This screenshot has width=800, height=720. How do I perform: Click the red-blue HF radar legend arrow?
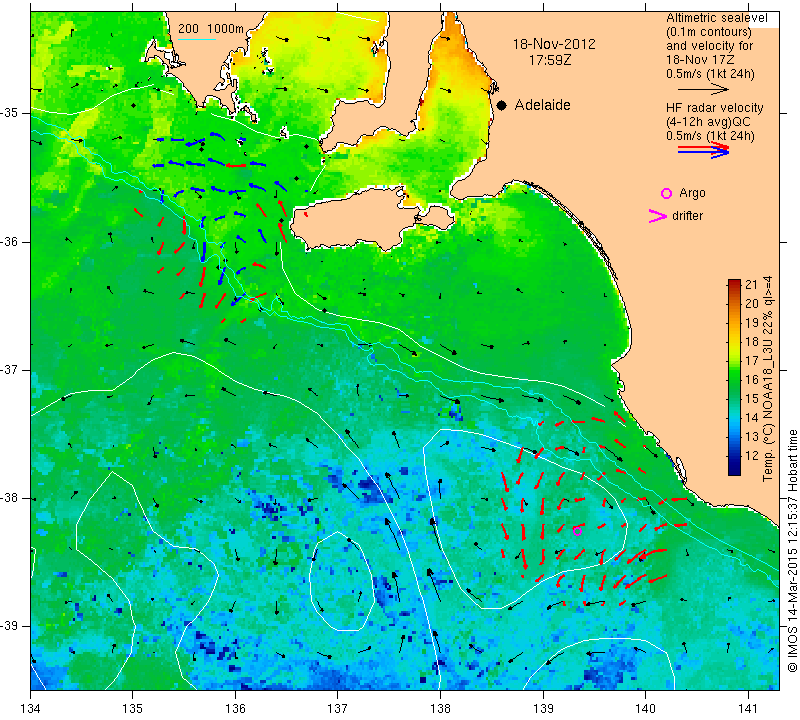coord(704,150)
